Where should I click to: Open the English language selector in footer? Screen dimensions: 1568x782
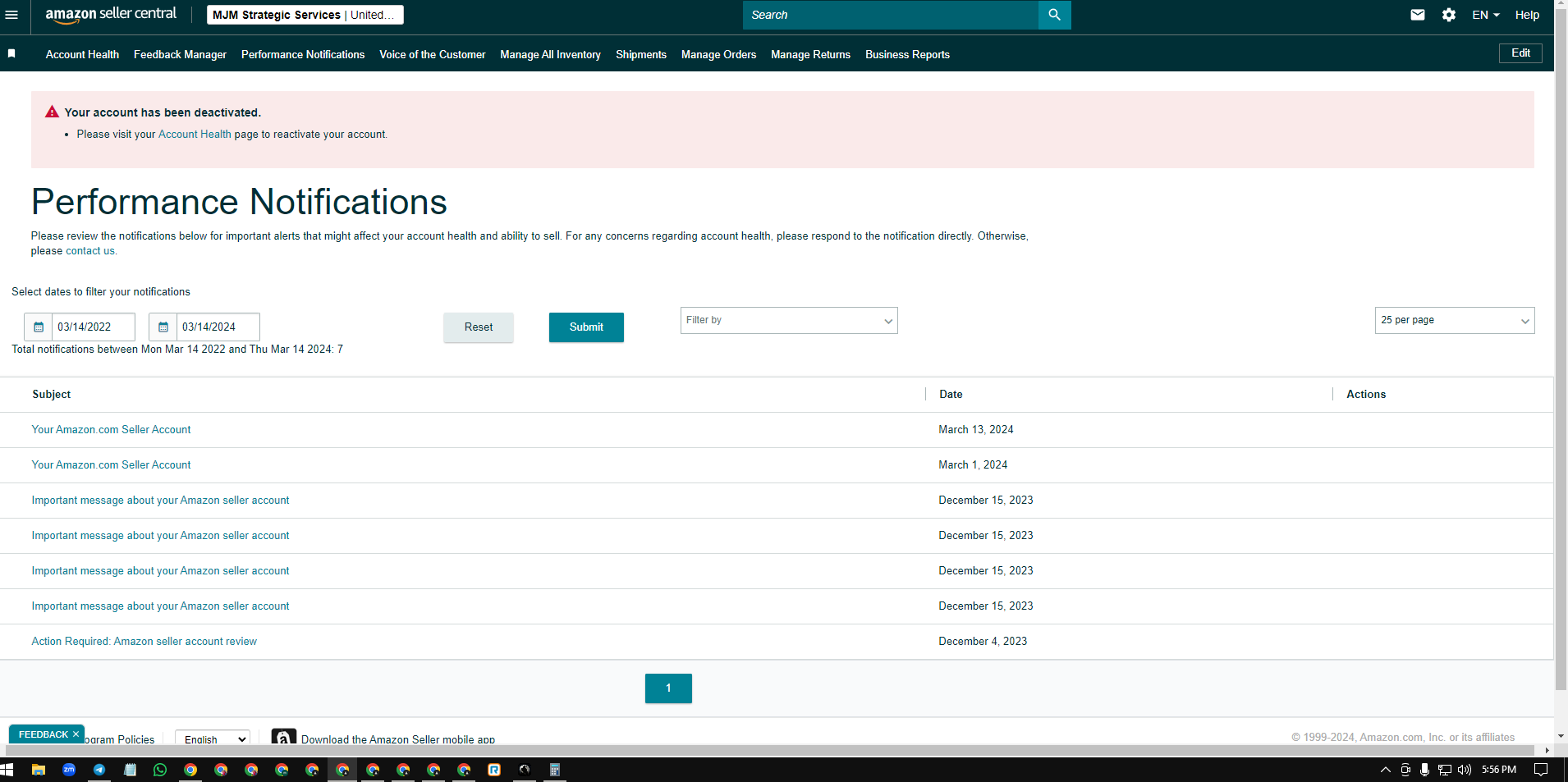tap(213, 739)
